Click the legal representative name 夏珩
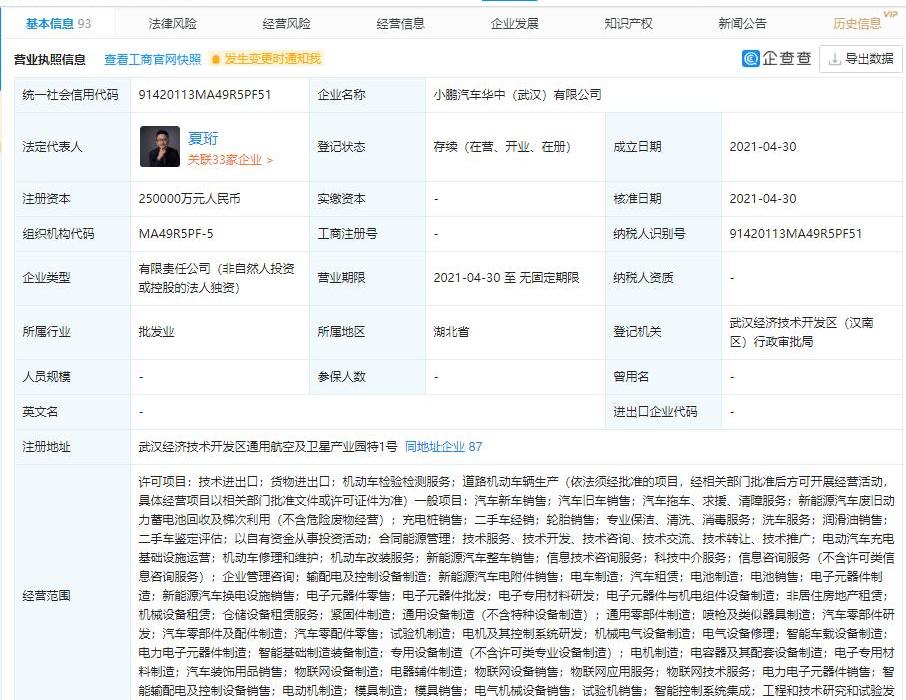 tap(203, 138)
